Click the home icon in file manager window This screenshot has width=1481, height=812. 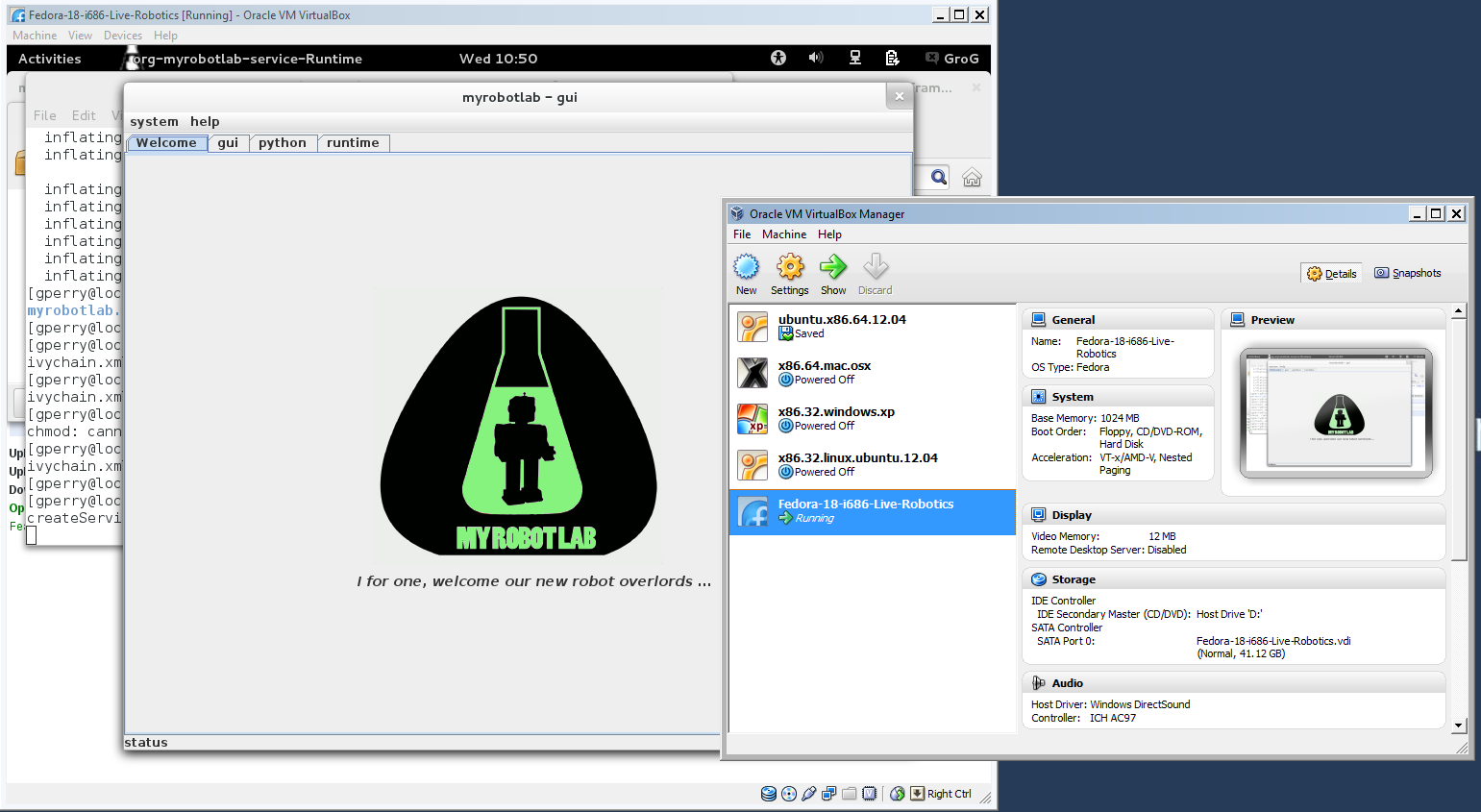point(973,177)
